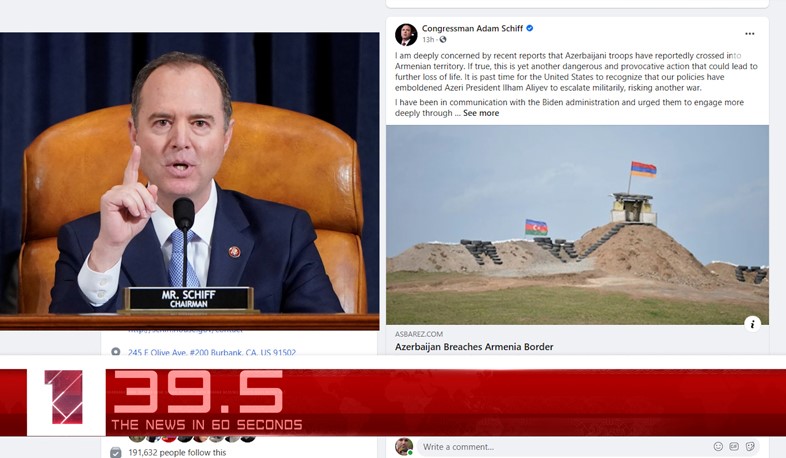The width and height of the screenshot is (786, 458).
Task: Insert a GIF into the comment
Action: tap(734, 446)
